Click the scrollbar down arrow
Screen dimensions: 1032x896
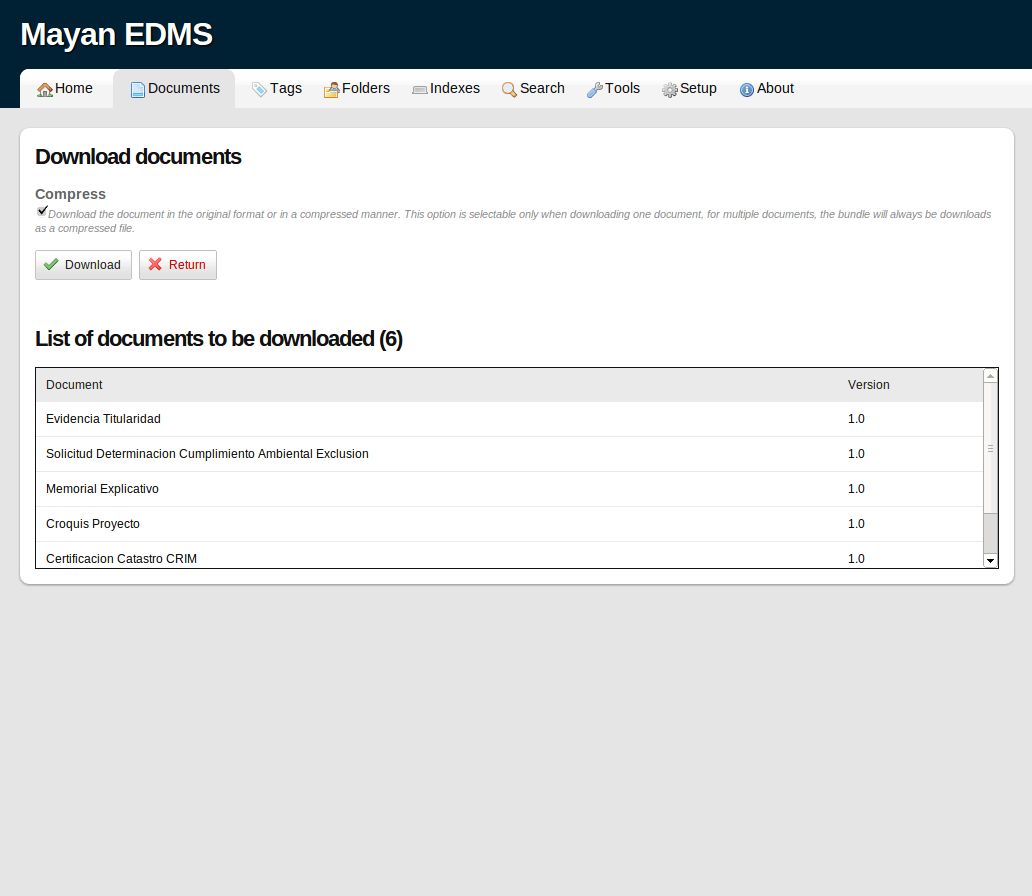click(x=990, y=561)
